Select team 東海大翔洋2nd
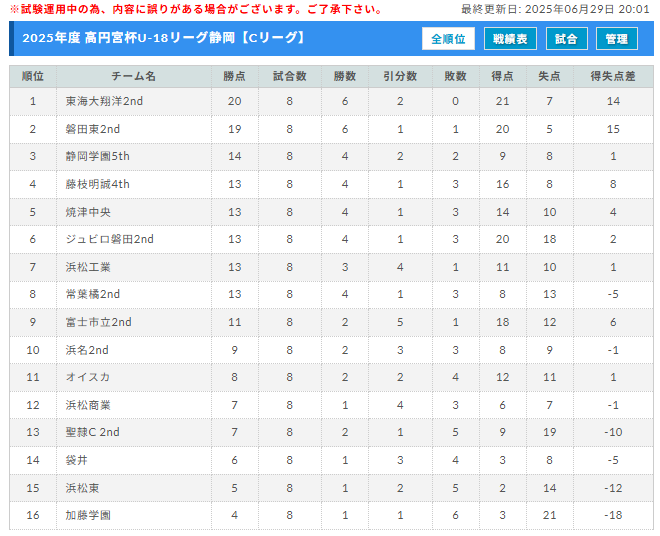This screenshot has height=536, width=660. click(x=104, y=101)
